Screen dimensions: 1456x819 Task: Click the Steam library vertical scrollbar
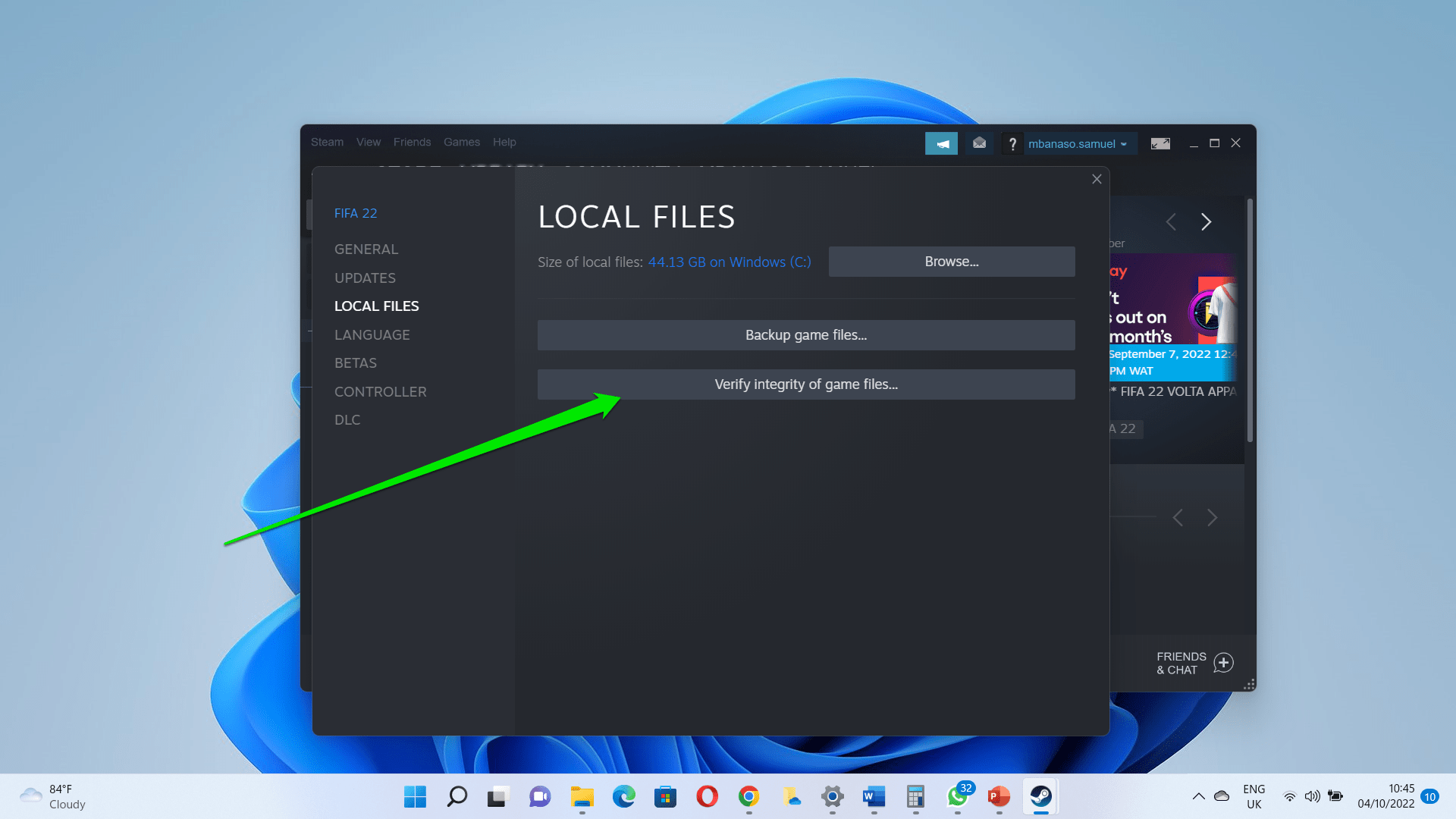click(1250, 318)
